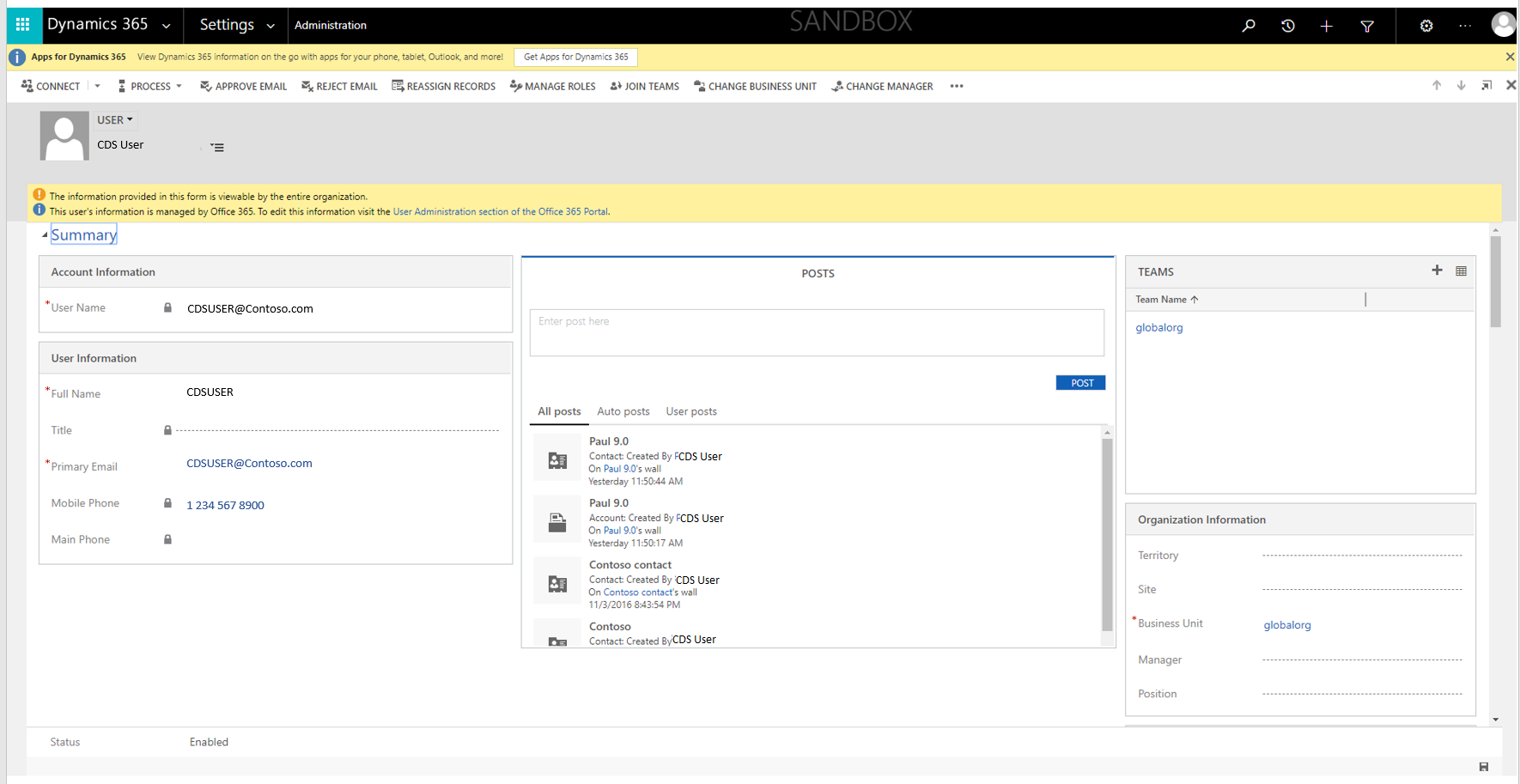Image resolution: width=1520 pixels, height=784 pixels.
Task: Click inside the Enter post here field
Action: coord(816,332)
